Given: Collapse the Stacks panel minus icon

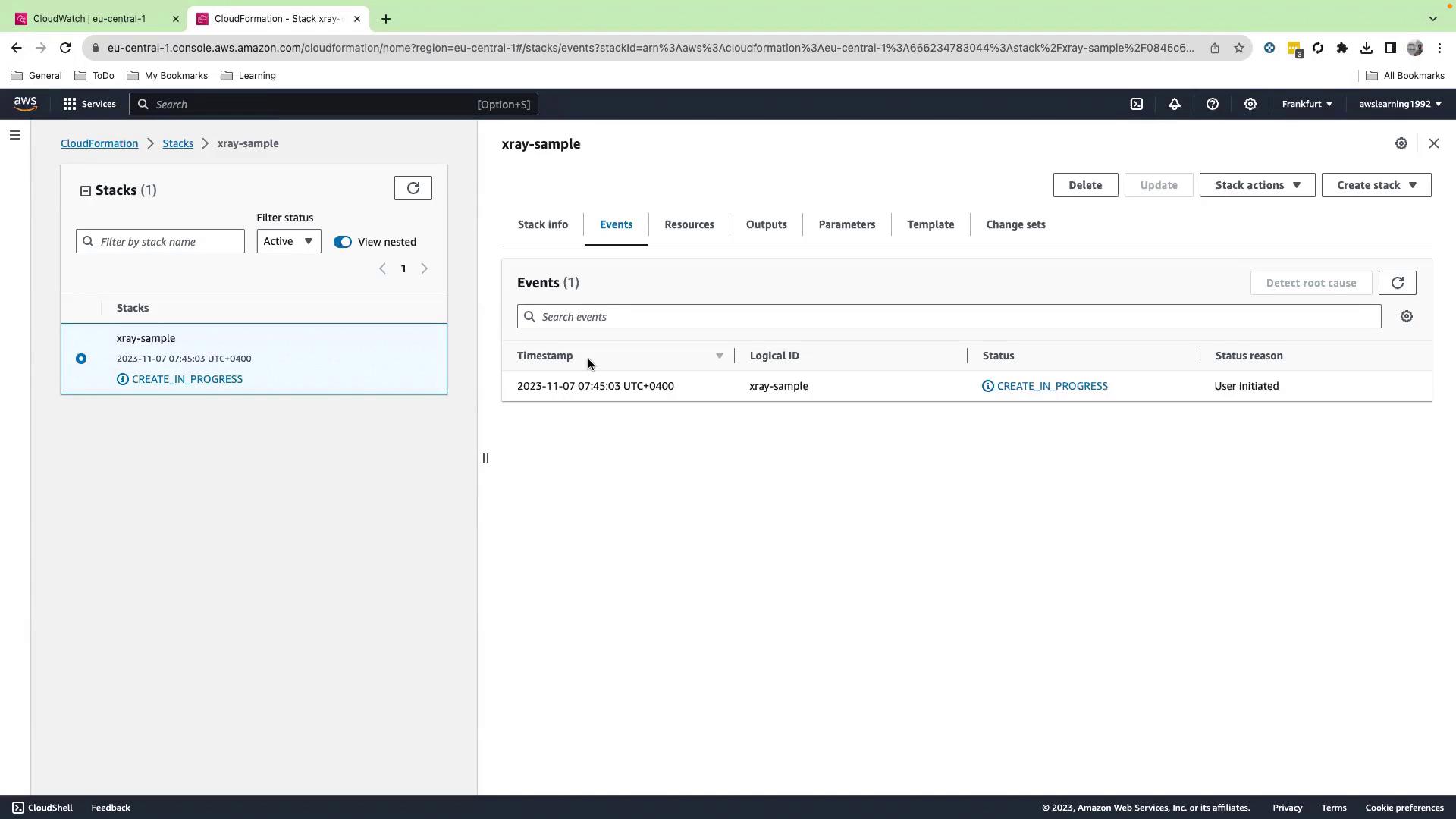Looking at the screenshot, I should point(86,191).
